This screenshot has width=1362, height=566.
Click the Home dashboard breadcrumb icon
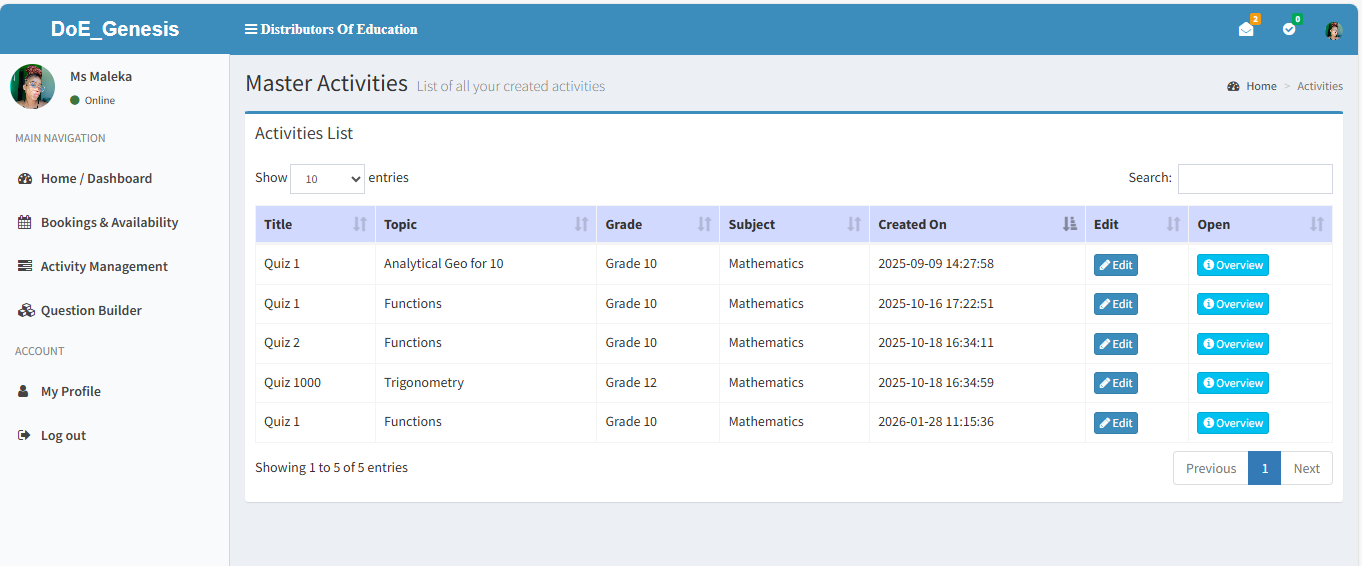[1233, 86]
